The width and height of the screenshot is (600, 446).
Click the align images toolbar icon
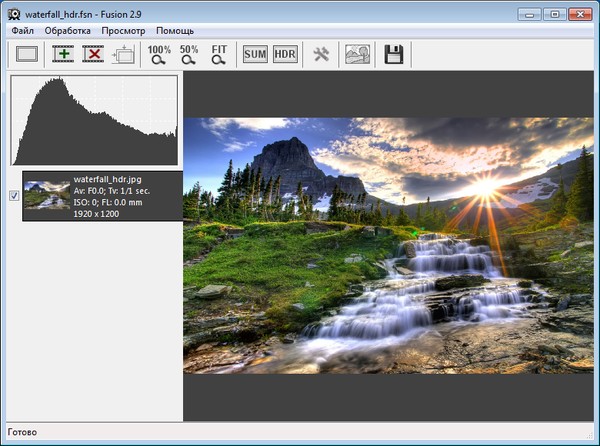[123, 55]
